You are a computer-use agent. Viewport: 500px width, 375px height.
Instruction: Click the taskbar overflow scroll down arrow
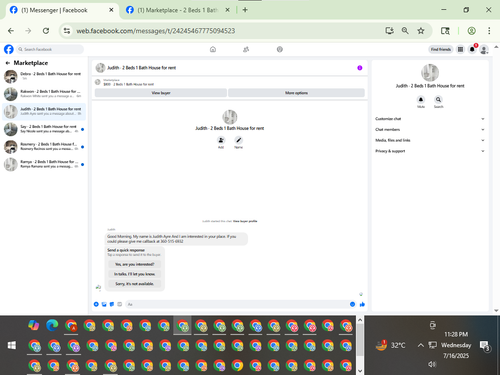tap(360, 371)
